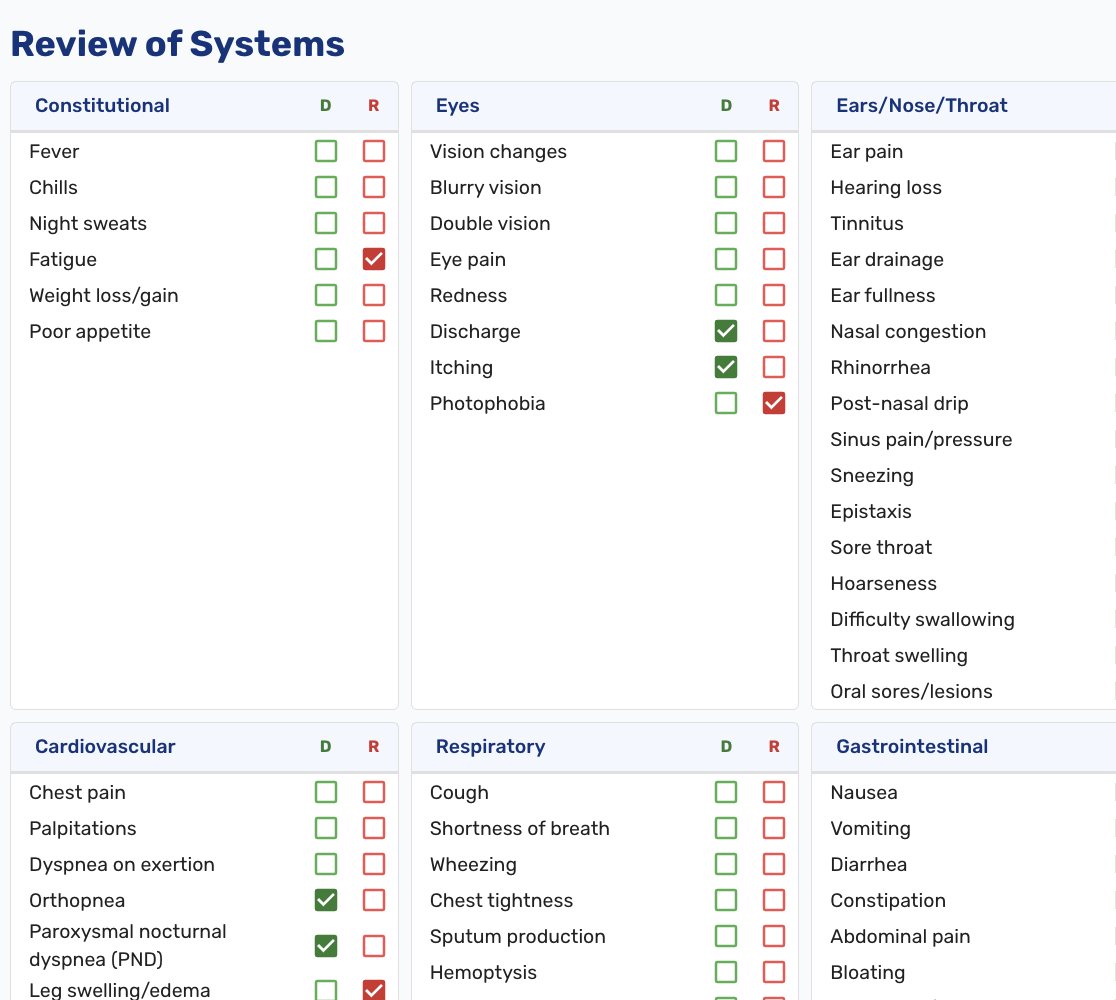
Task: Mark Blurry vision as denied
Action: (x=726, y=187)
